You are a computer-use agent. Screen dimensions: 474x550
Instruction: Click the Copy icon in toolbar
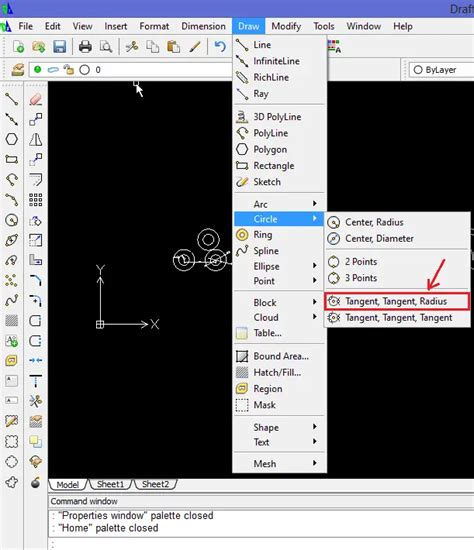click(152, 46)
